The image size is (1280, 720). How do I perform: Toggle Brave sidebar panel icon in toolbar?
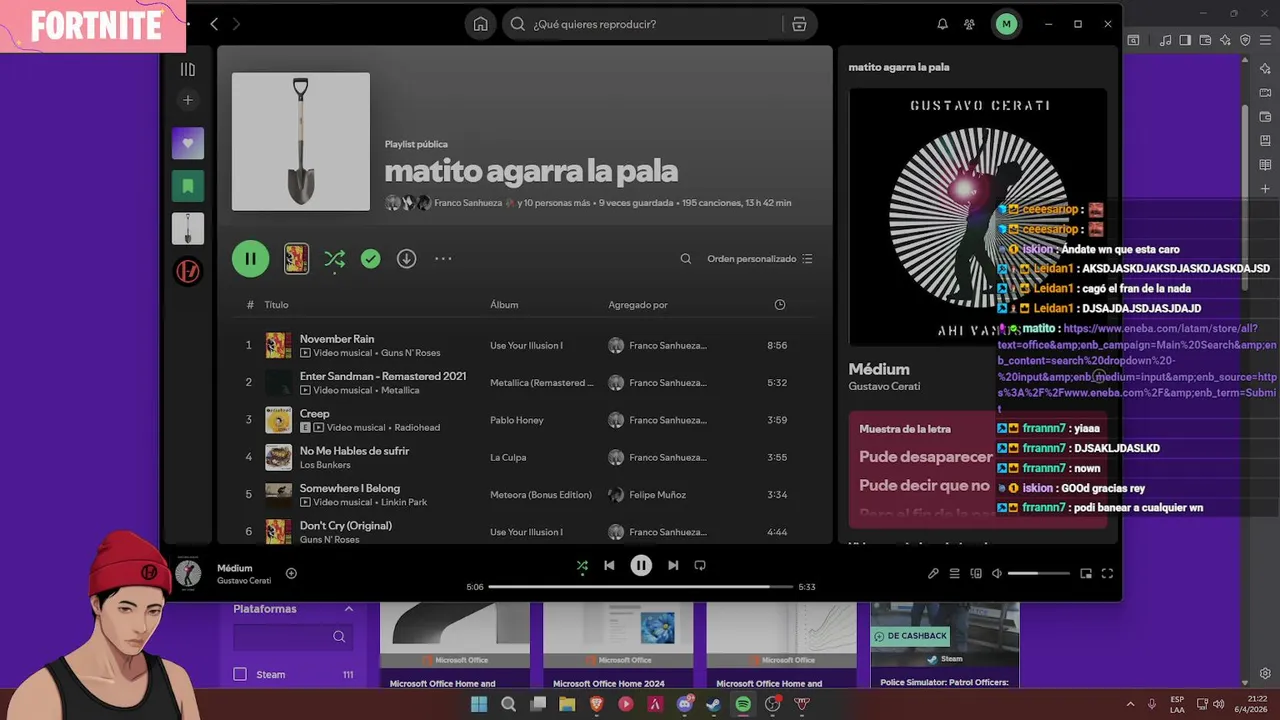tap(1185, 40)
